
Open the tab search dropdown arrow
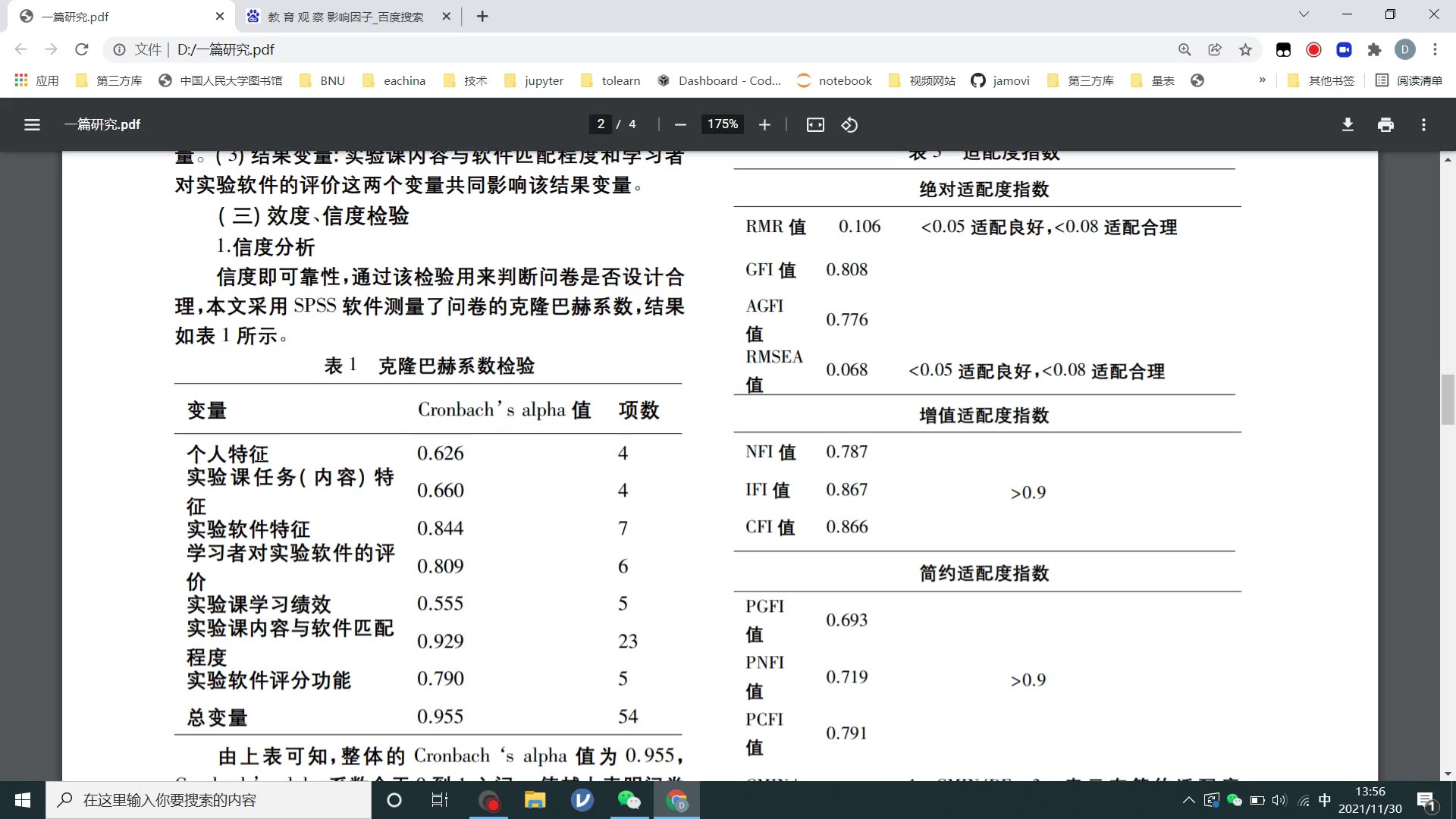tap(1304, 14)
